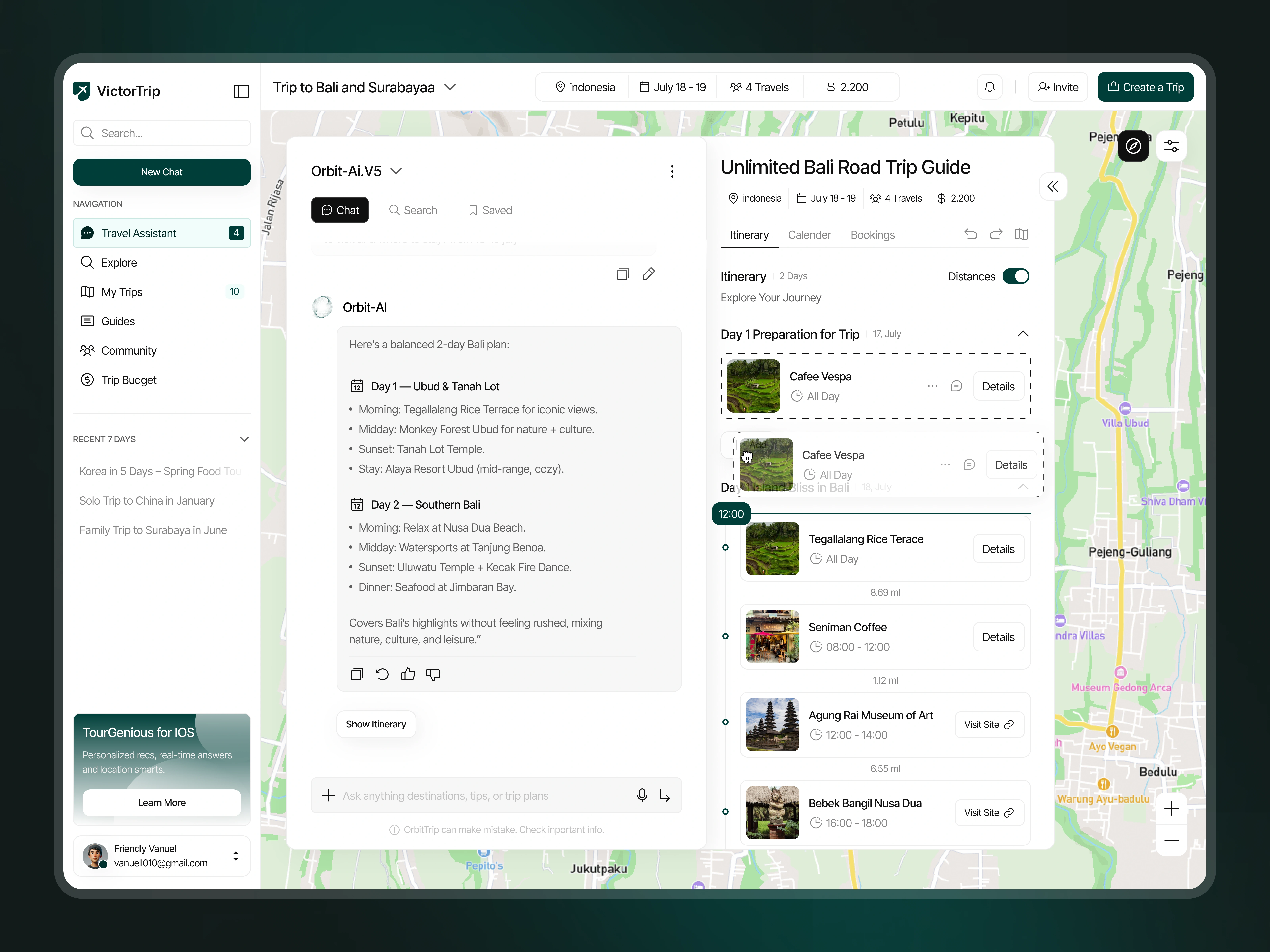Open the notifications bell
Image resolution: width=1270 pixels, height=952 pixels.
pos(990,87)
